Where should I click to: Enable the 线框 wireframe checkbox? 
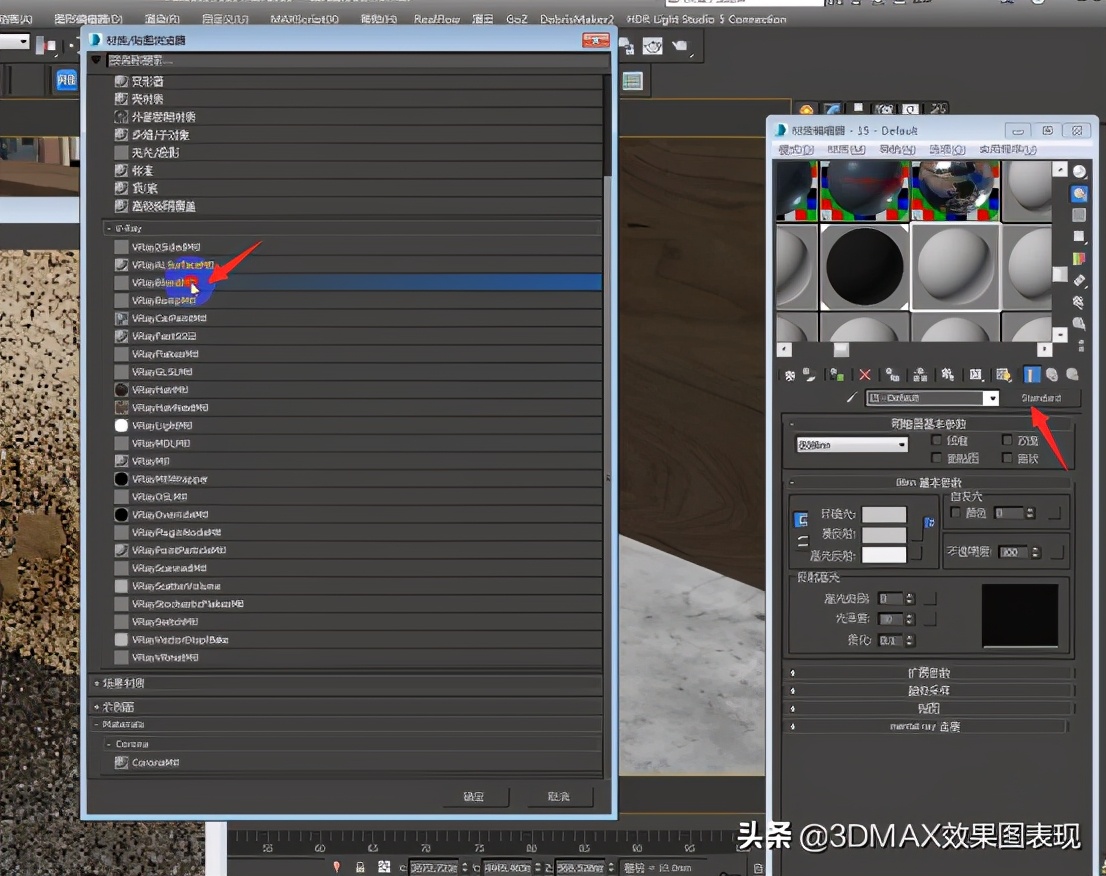935,441
